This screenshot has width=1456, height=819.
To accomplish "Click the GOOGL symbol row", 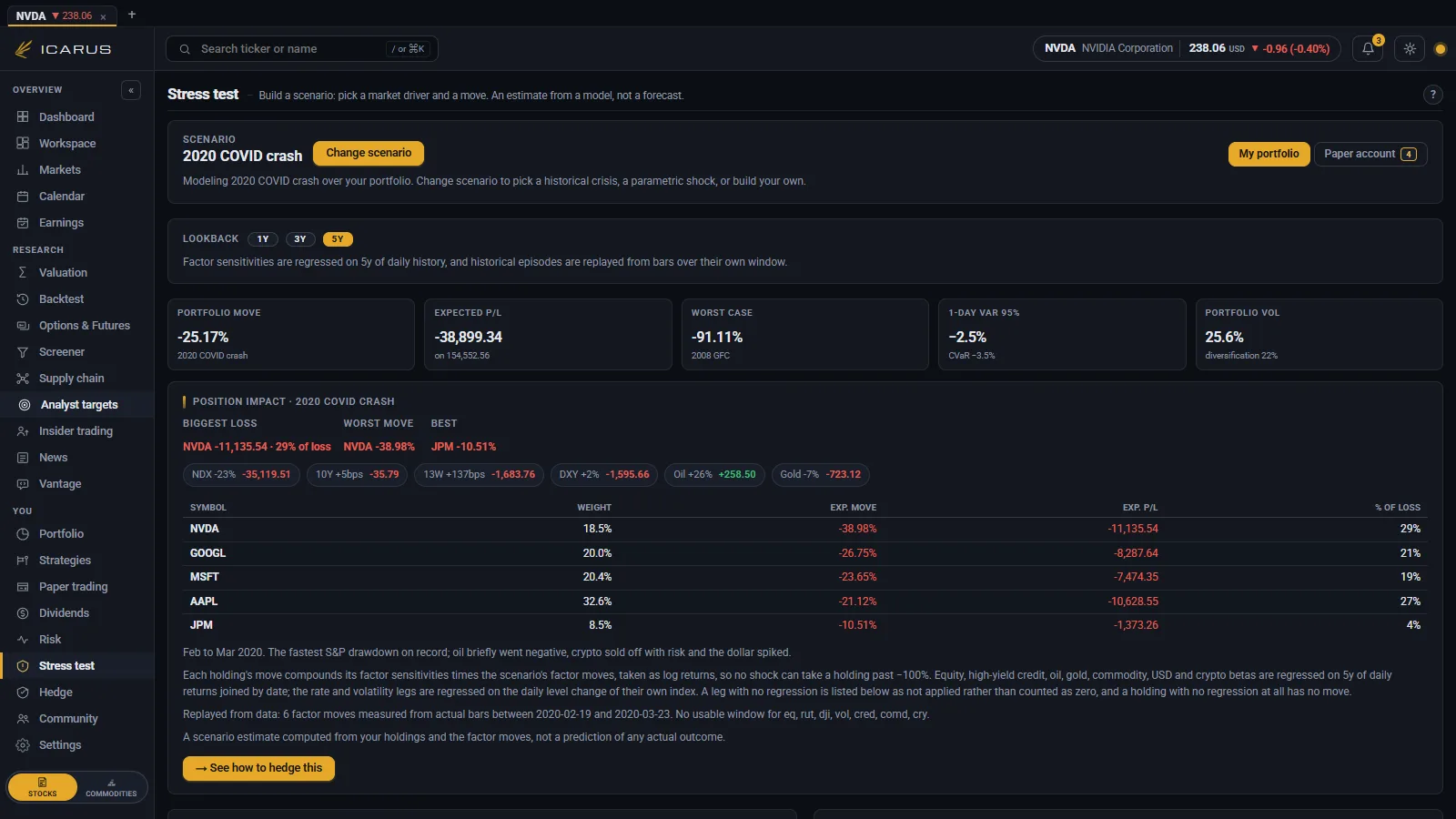I will coord(804,553).
